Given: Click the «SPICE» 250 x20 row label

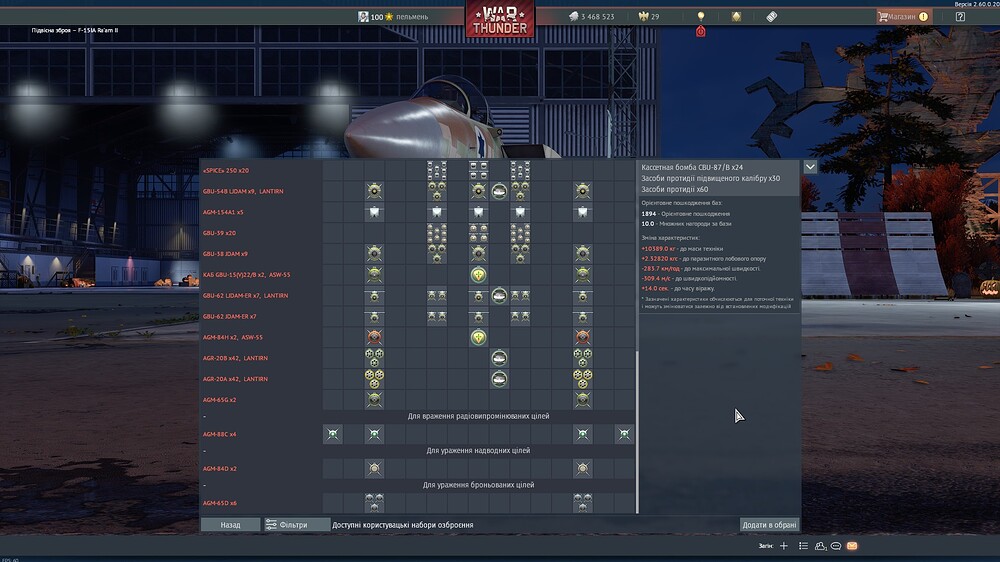Looking at the screenshot, I should [x=226, y=170].
